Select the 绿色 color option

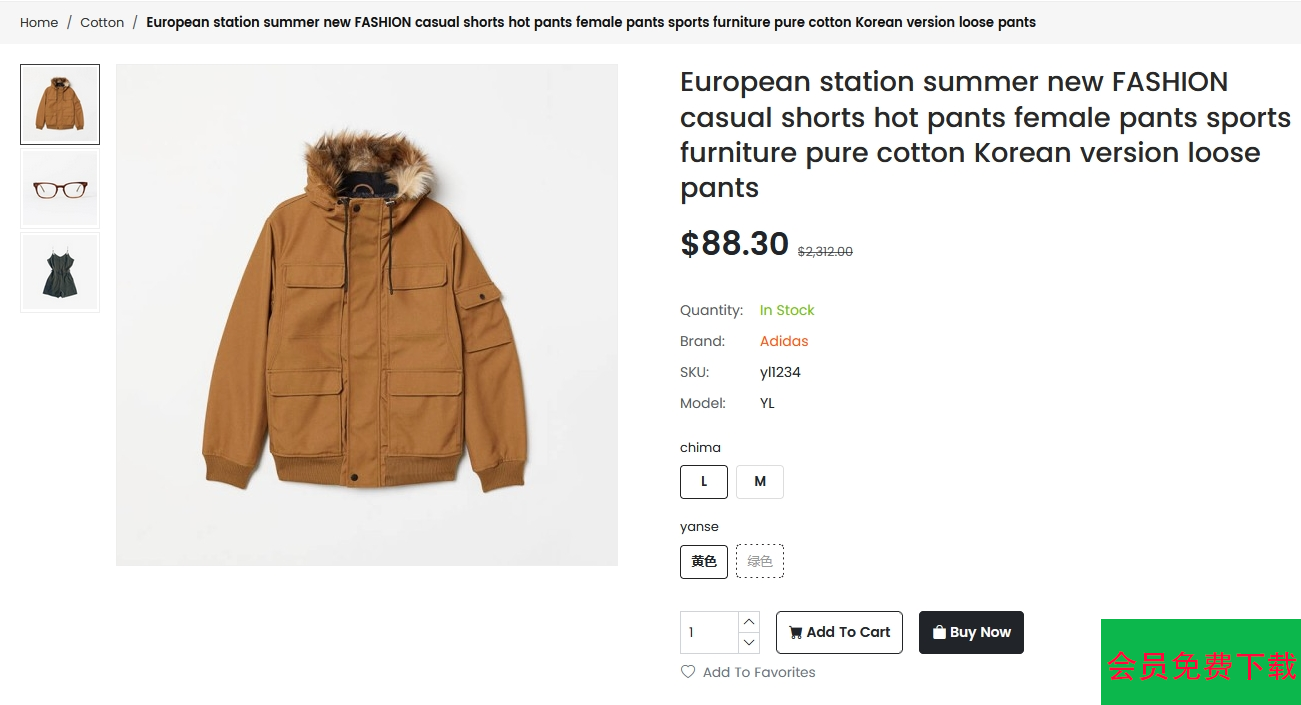(760, 561)
